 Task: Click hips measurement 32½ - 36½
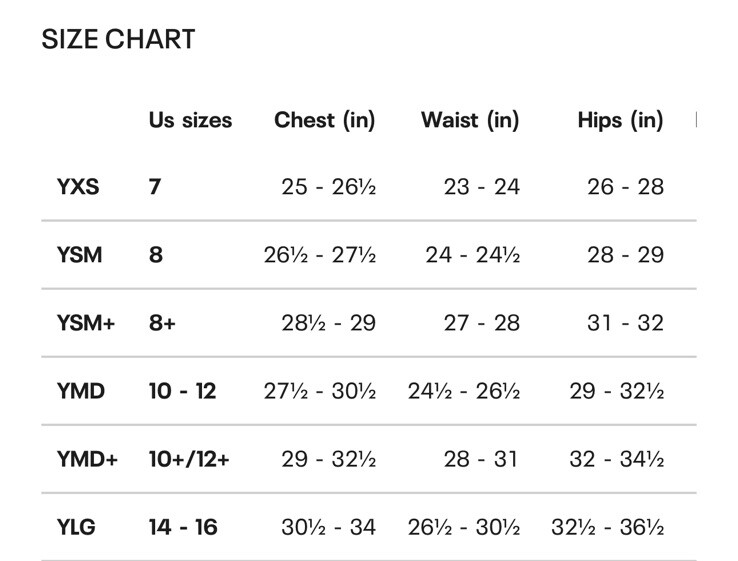point(608,527)
